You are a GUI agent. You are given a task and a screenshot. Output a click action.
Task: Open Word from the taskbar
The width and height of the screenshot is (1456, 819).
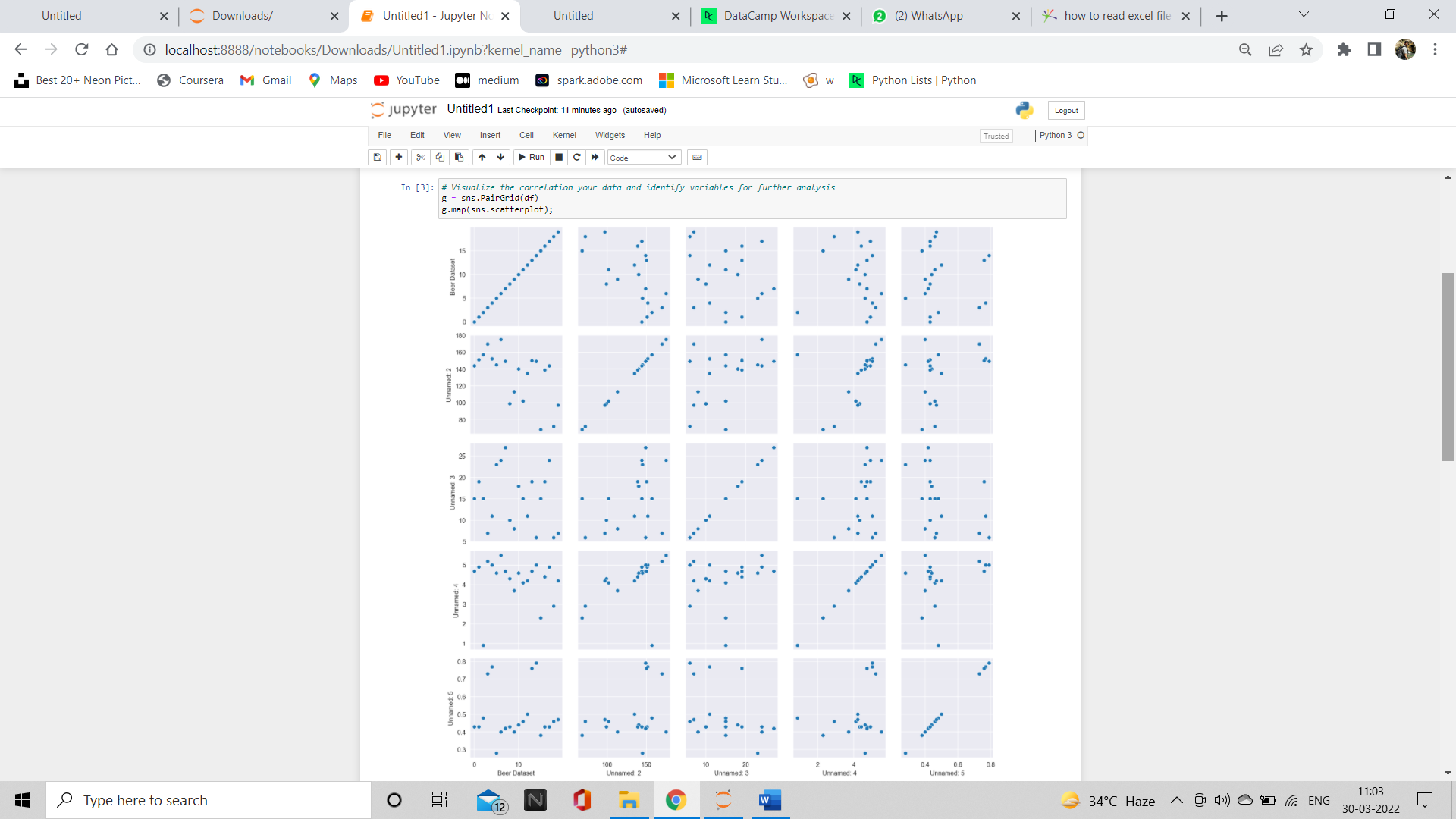[x=770, y=800]
